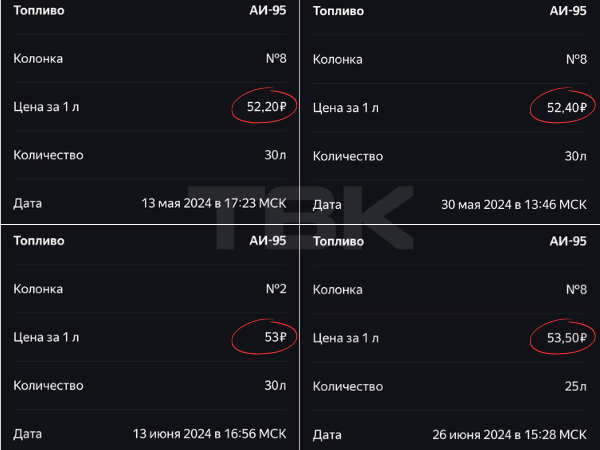600x450 pixels.
Task: Click the Колонка label in top-right receipt
Action: pos(338,59)
